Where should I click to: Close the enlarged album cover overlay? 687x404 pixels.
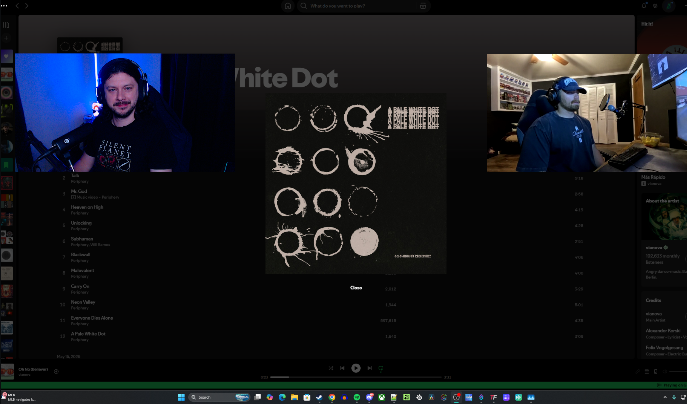point(356,288)
